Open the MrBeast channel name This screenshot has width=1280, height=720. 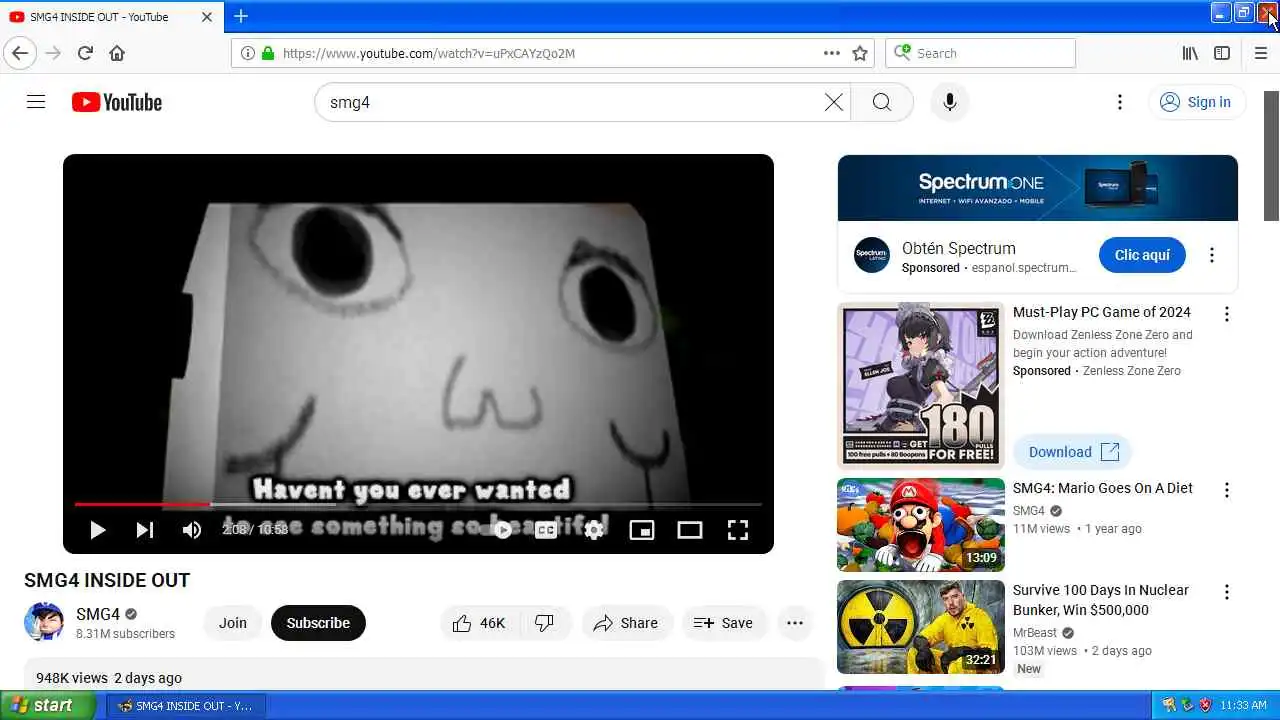coord(1035,633)
